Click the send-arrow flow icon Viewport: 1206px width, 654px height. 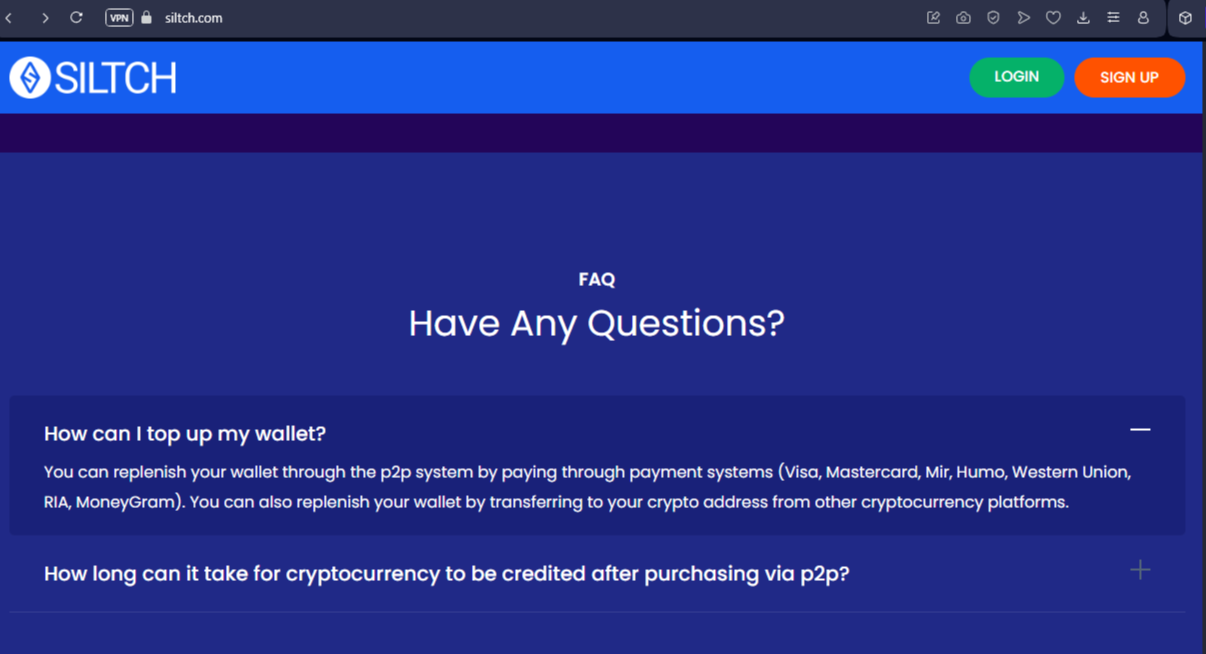coord(1023,18)
